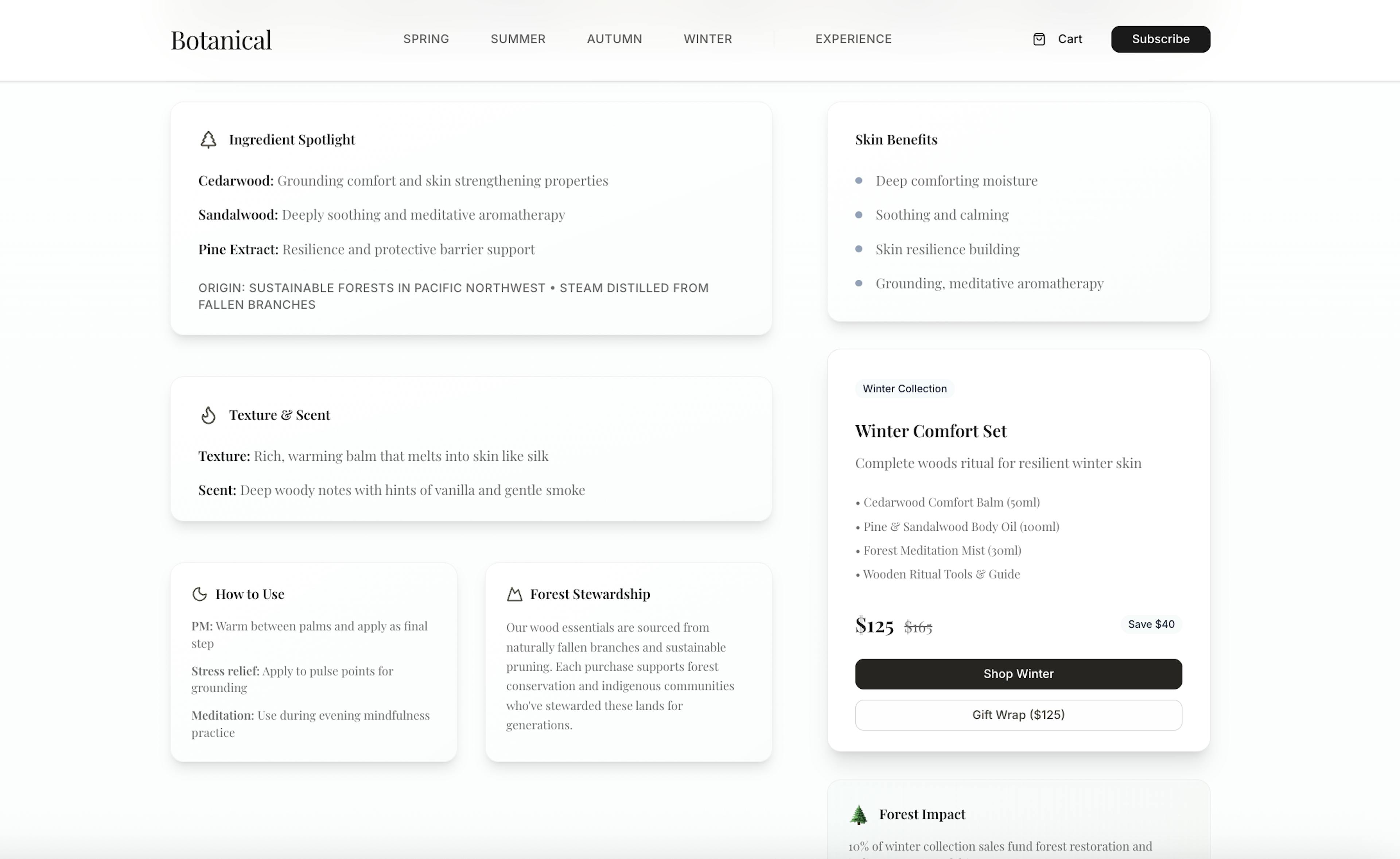
Task: Go to the Autumn collection
Action: pos(614,39)
